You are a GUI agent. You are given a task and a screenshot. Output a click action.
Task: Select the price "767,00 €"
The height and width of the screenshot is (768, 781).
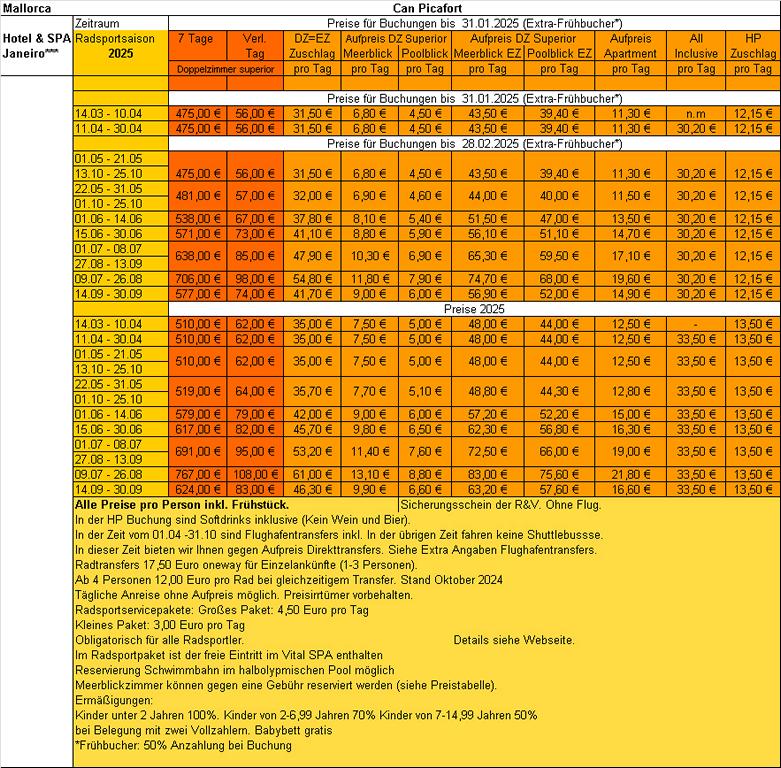click(x=198, y=475)
